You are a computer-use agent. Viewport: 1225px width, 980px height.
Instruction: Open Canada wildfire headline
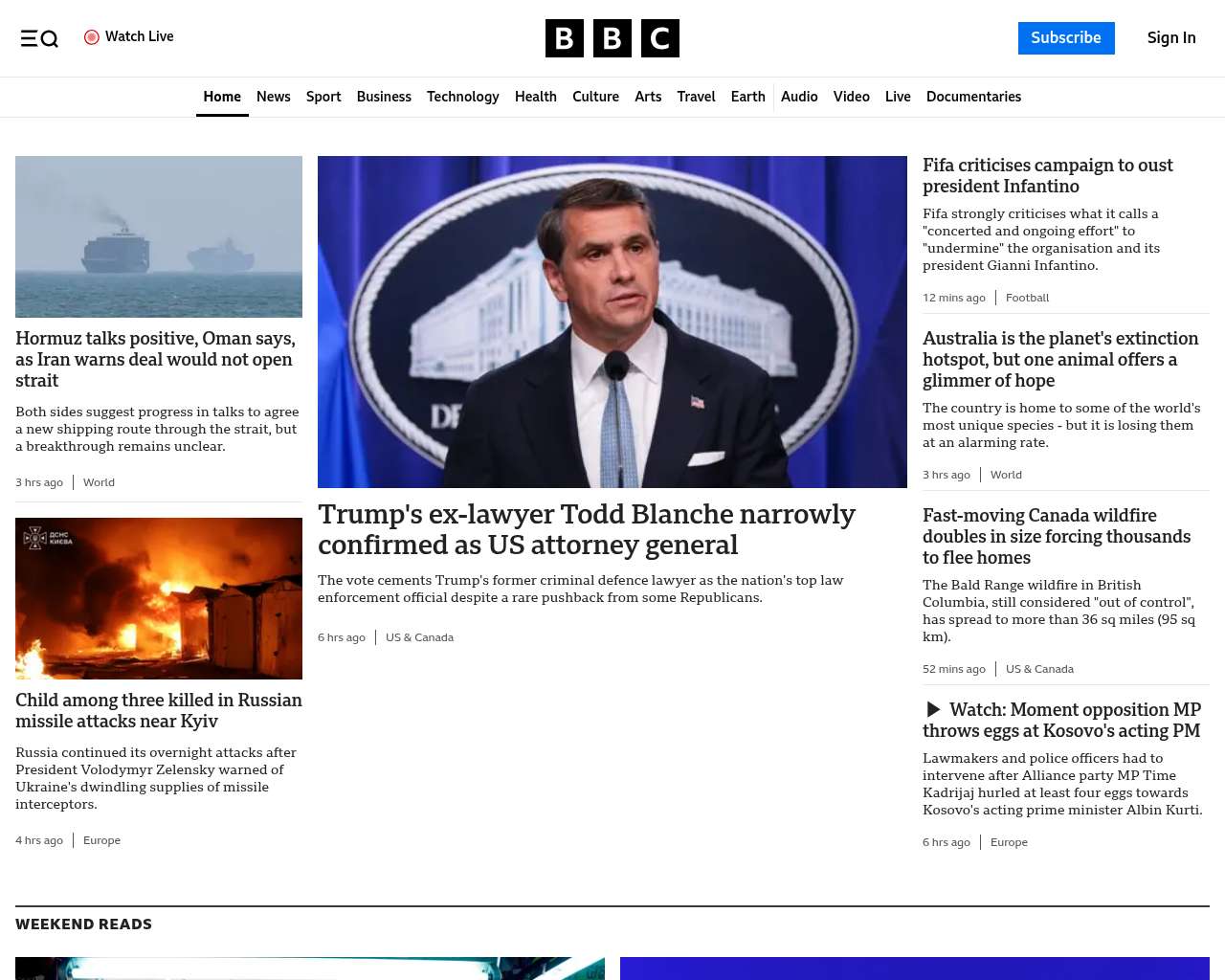(x=1057, y=537)
